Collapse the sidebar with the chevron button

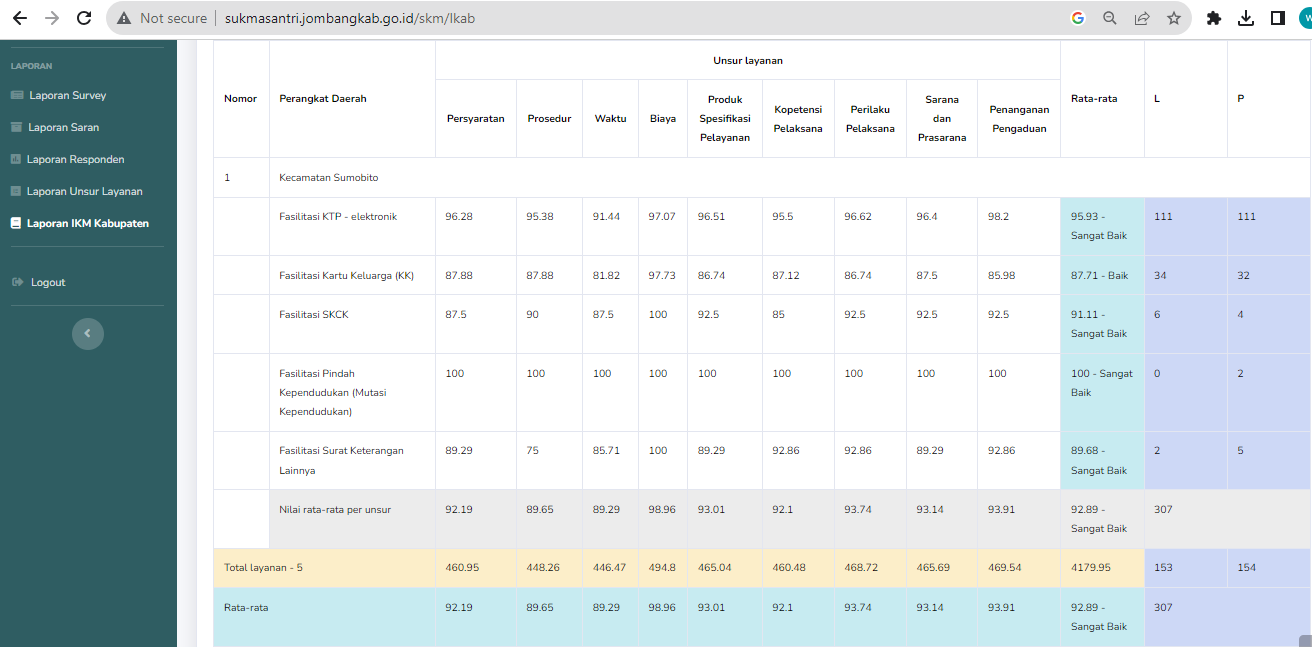pyautogui.click(x=88, y=333)
